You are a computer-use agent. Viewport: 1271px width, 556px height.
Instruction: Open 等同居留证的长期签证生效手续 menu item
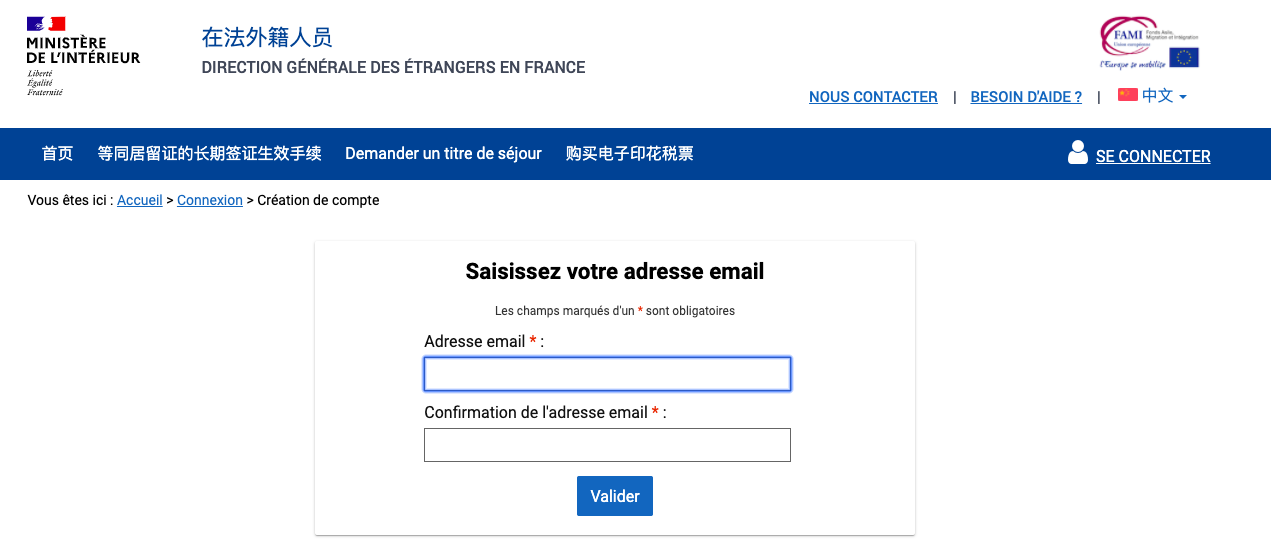[209, 154]
